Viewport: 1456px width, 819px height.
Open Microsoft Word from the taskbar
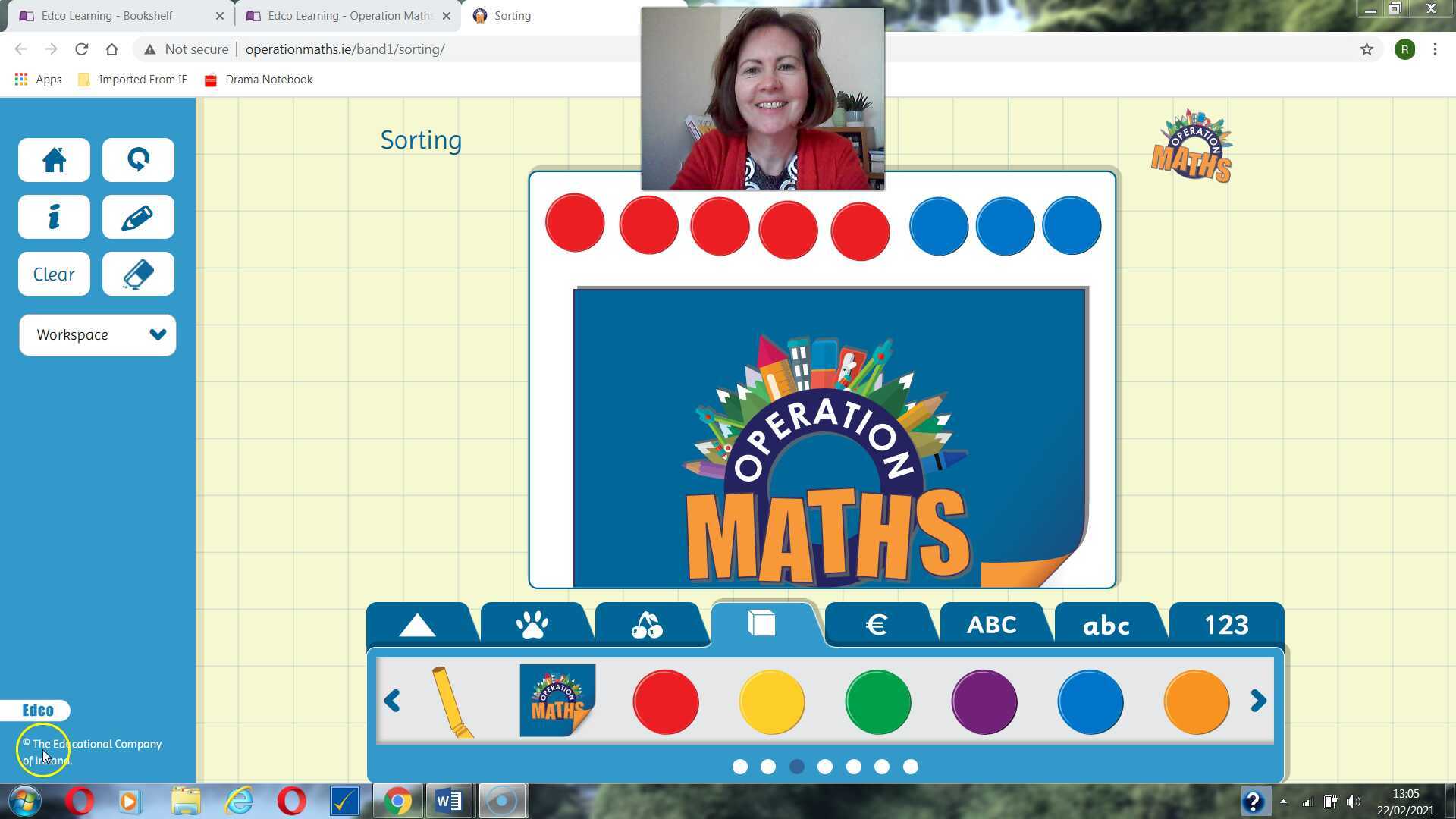[x=447, y=800]
